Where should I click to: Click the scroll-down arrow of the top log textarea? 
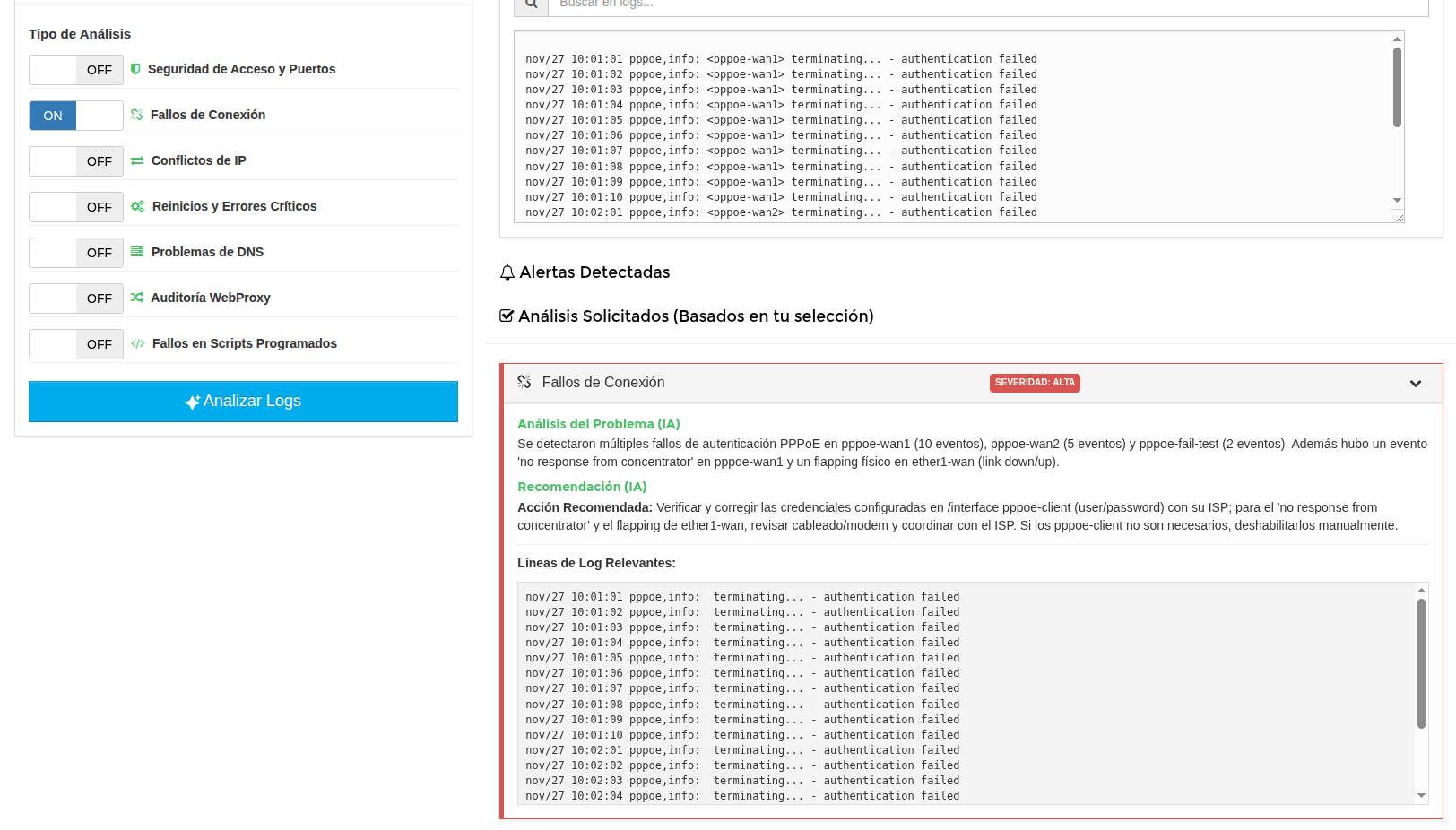pos(1397,200)
